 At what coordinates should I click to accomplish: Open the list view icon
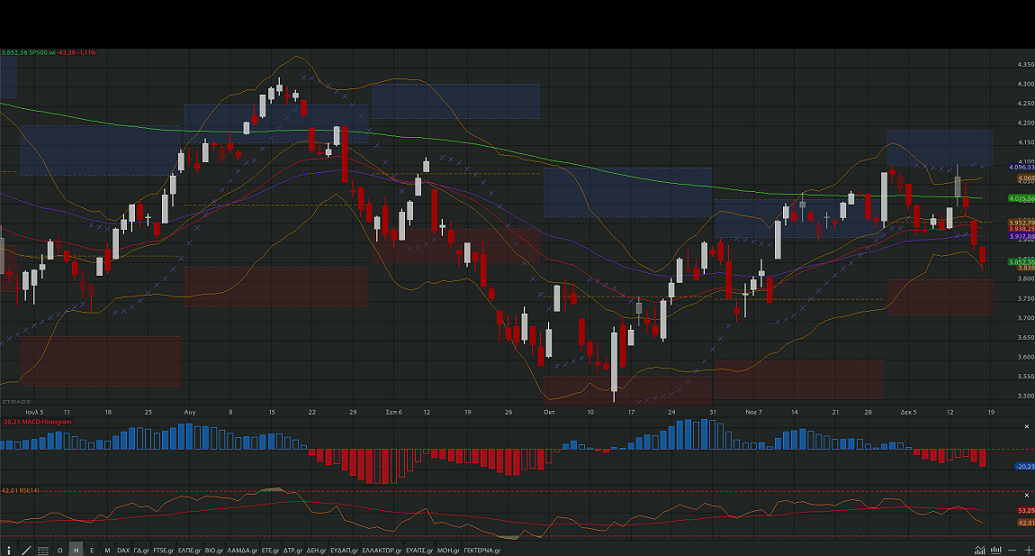(43, 550)
